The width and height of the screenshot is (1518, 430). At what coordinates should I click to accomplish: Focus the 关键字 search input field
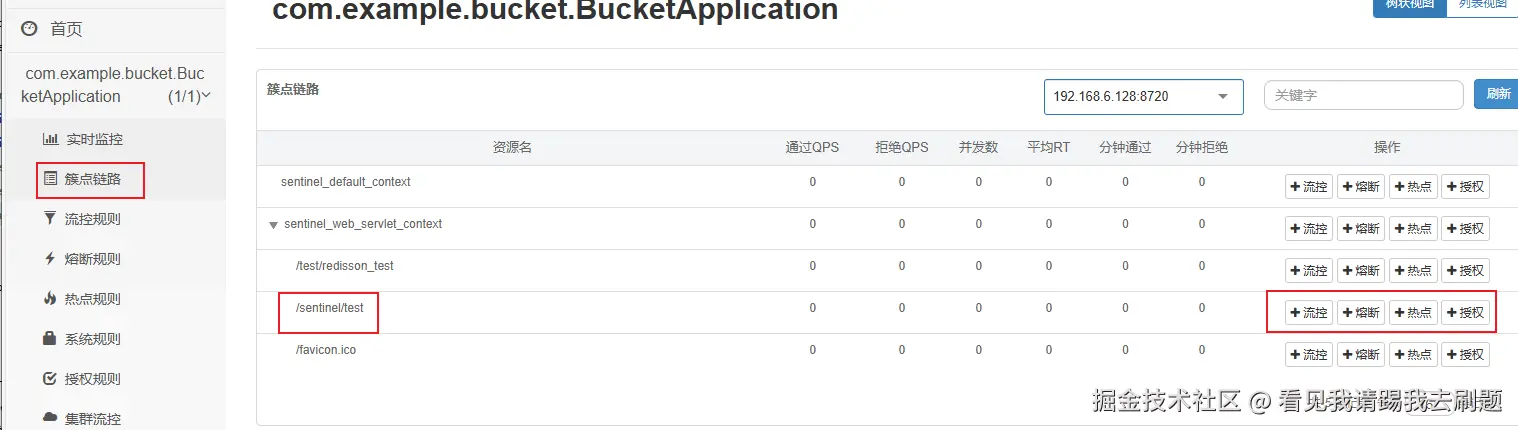[x=1363, y=95]
